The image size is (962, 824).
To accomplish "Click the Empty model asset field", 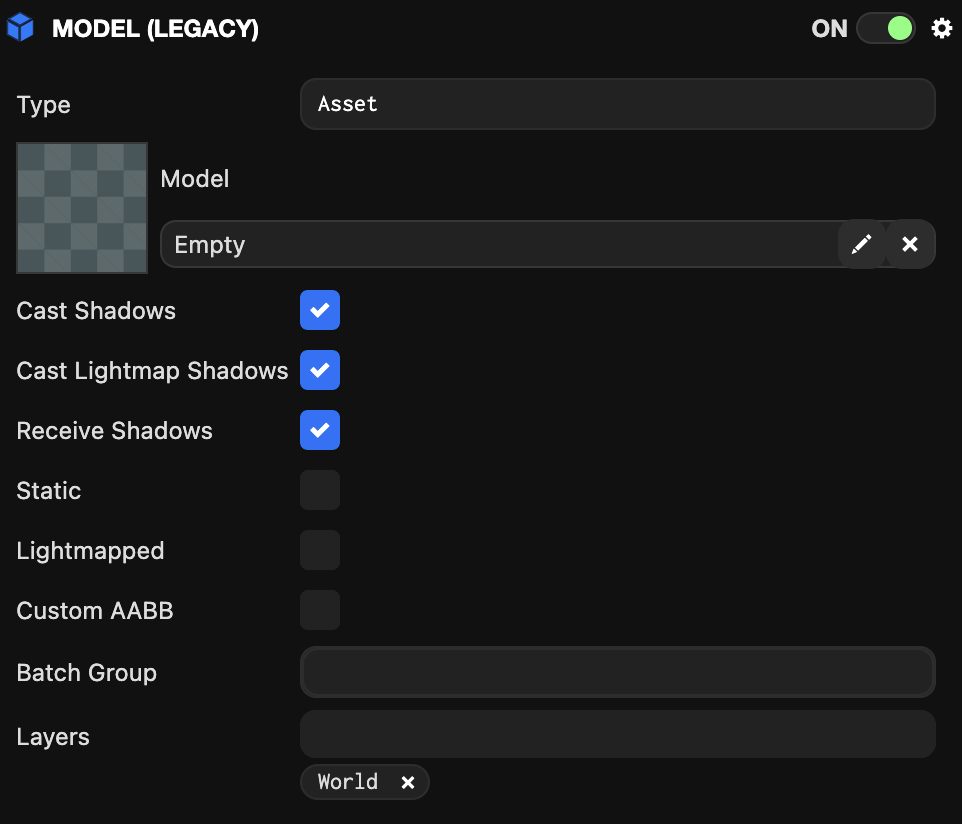I will click(498, 244).
